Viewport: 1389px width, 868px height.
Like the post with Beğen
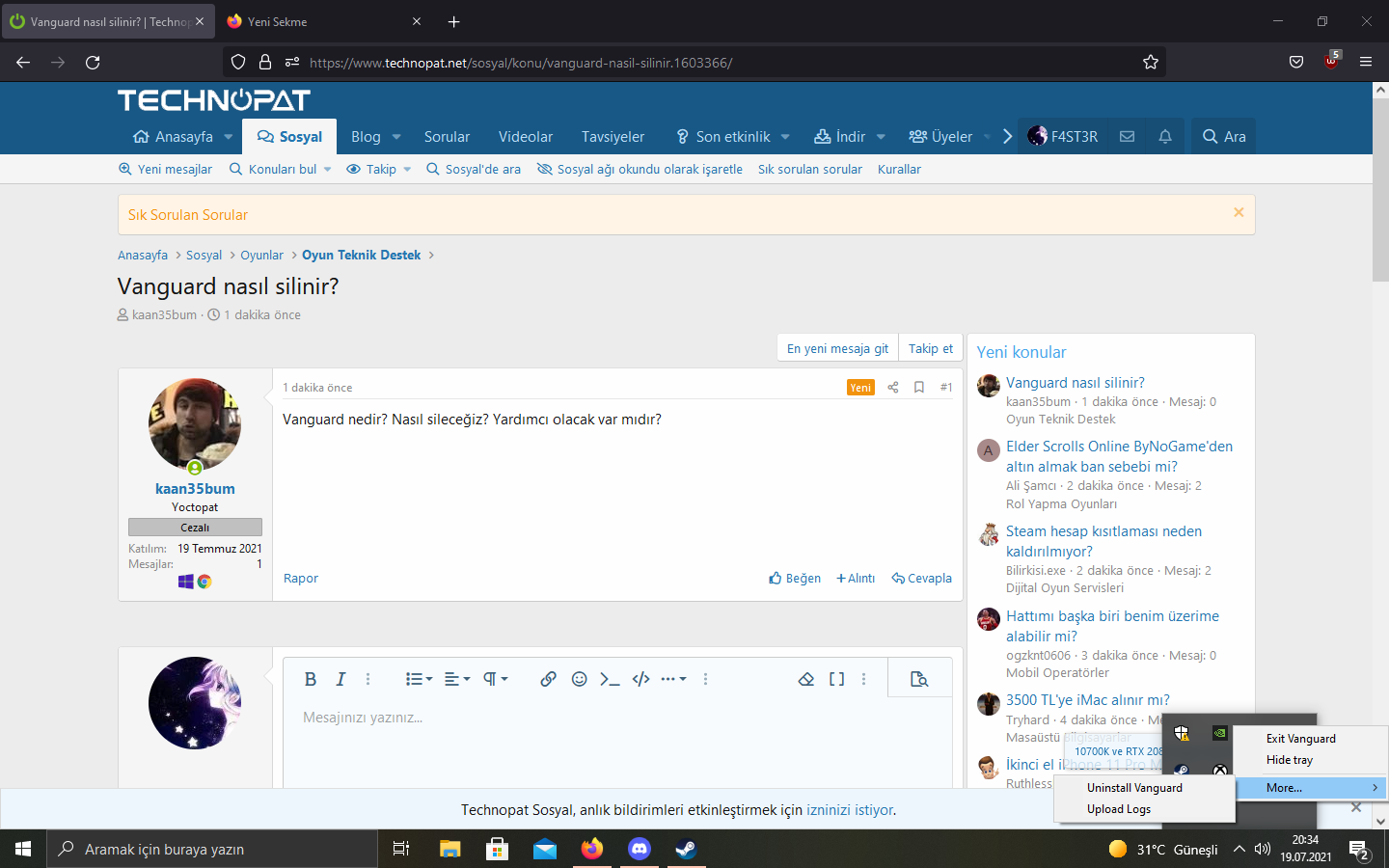click(795, 579)
